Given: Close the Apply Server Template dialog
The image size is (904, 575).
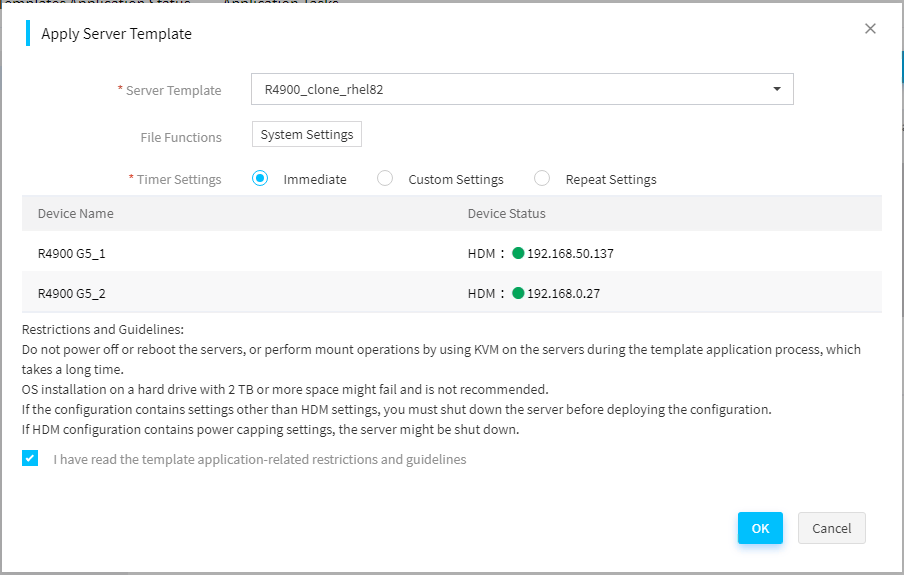Looking at the screenshot, I should (x=870, y=28).
